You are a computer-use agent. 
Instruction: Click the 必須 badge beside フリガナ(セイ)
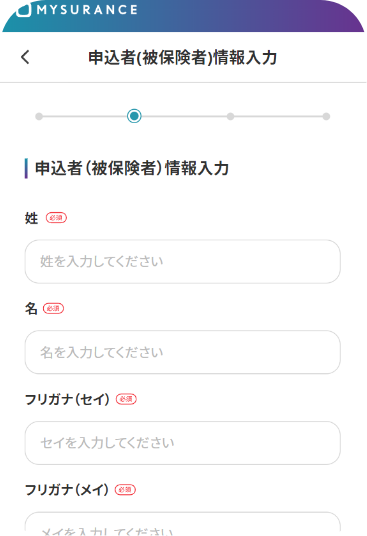pos(126,399)
